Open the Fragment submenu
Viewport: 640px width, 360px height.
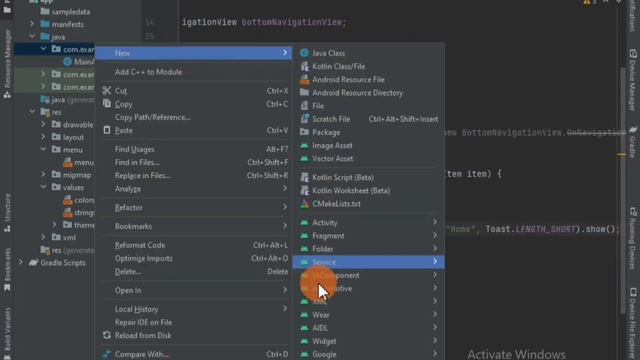pyautogui.click(x=369, y=236)
